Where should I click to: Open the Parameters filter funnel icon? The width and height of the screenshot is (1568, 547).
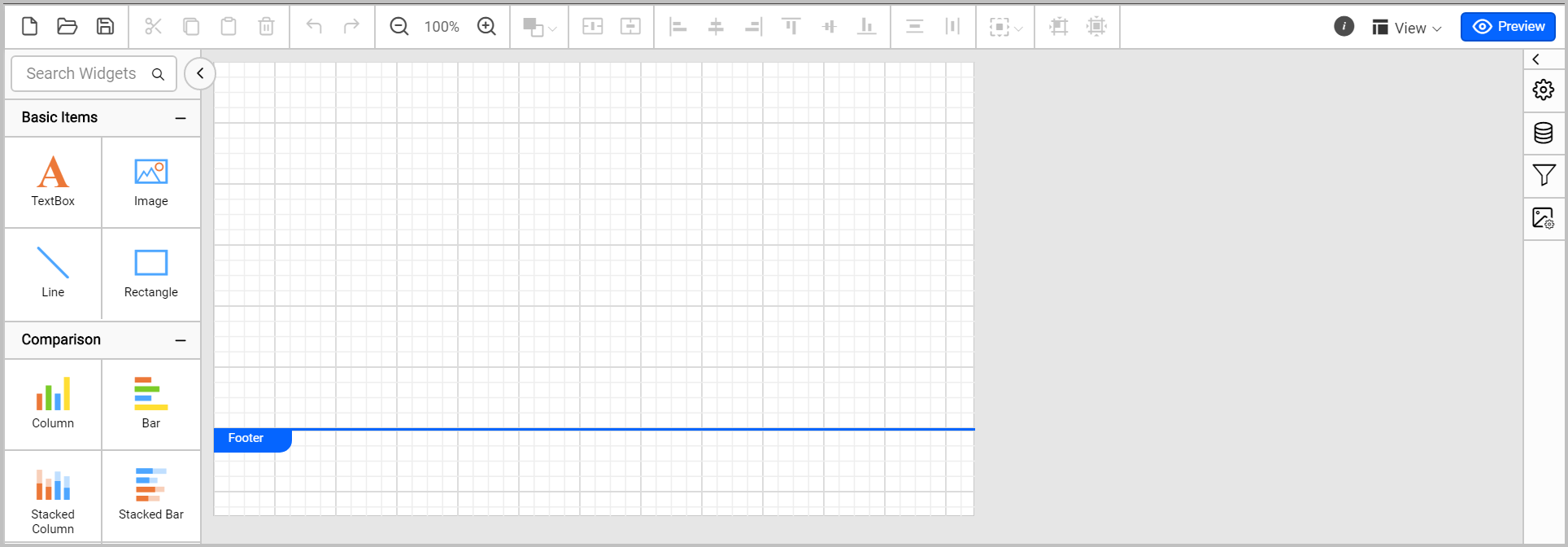(1543, 175)
